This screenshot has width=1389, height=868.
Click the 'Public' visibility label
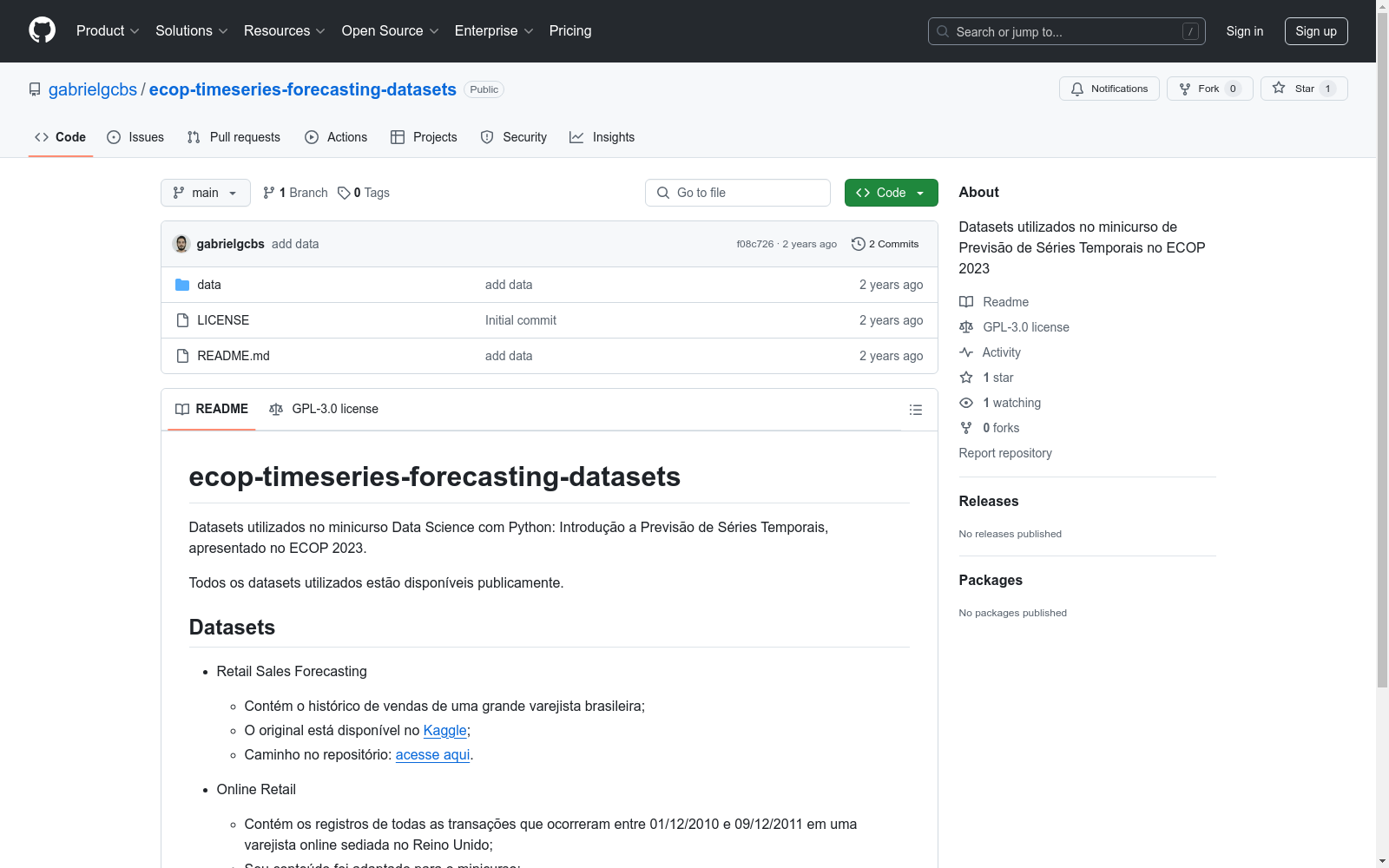[484, 89]
